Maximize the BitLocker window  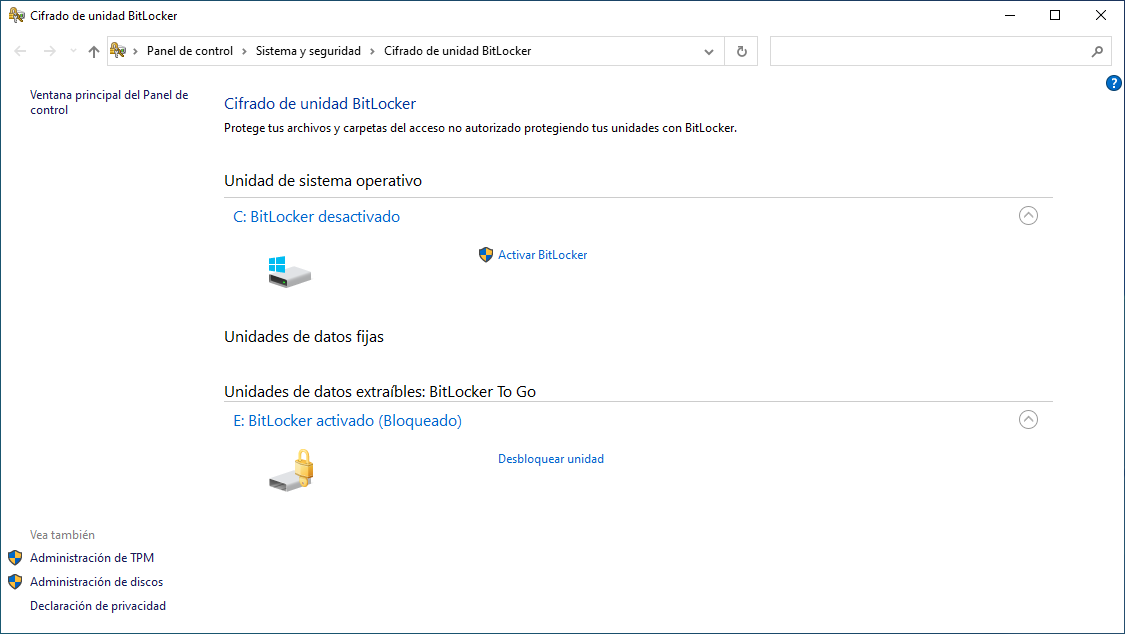(1055, 15)
